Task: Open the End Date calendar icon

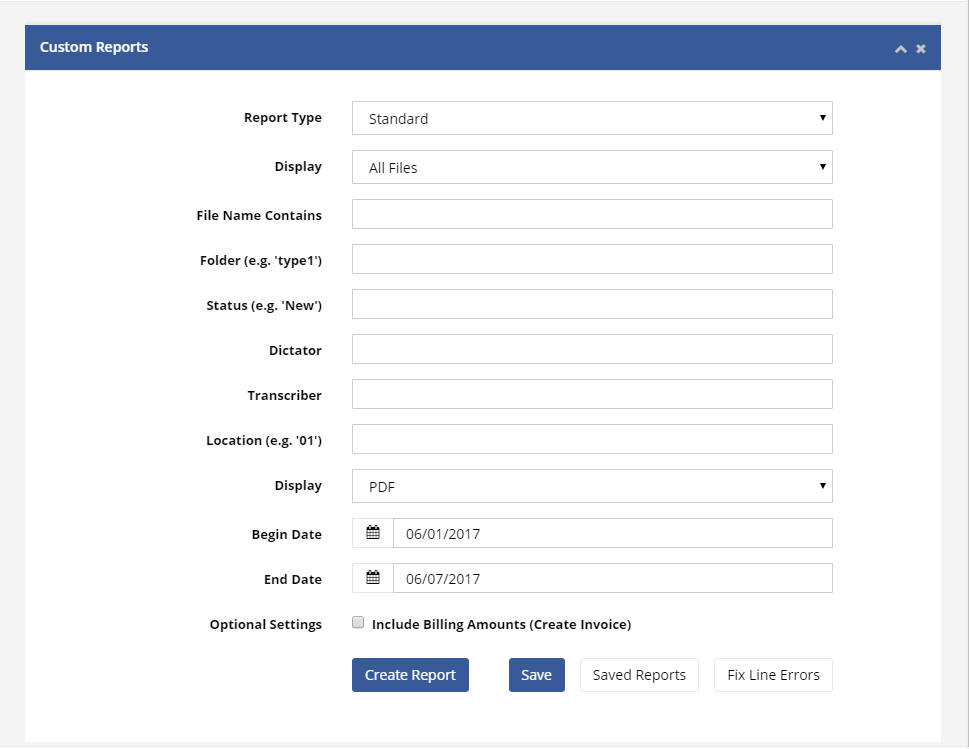Action: 373,578
